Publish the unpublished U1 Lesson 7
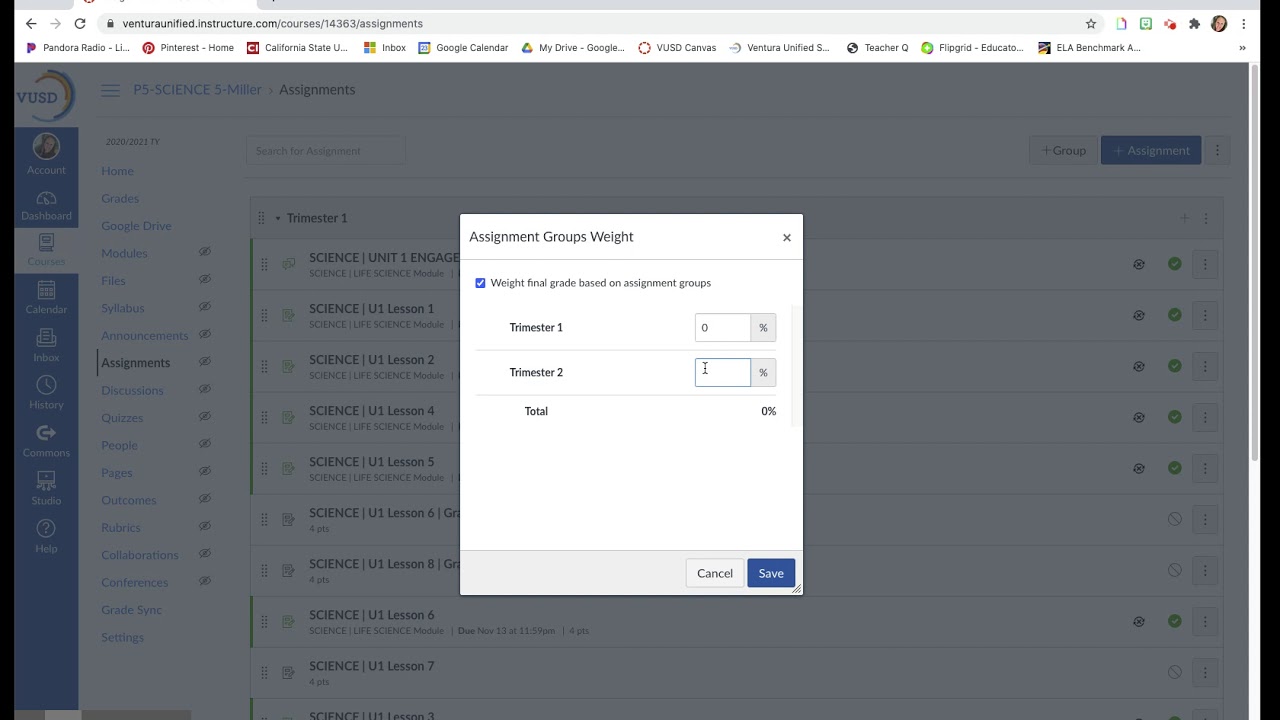The height and width of the screenshot is (720, 1280). [1175, 673]
